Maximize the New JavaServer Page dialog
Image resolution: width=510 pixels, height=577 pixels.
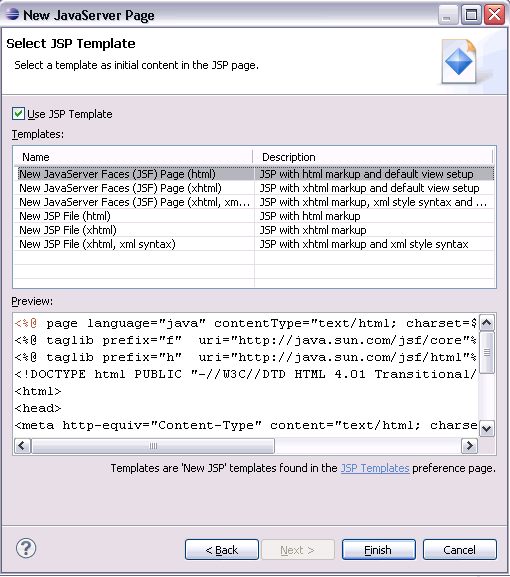pyautogui.click(x=471, y=15)
